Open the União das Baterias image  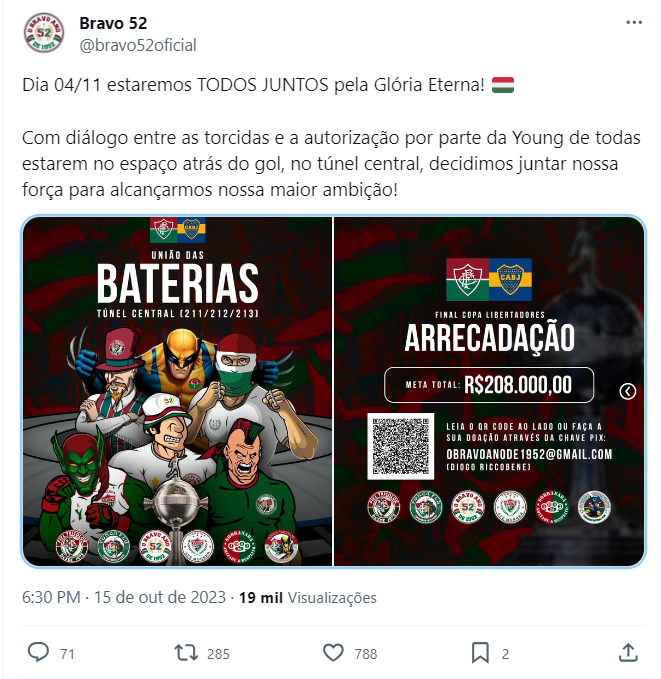click(x=178, y=391)
